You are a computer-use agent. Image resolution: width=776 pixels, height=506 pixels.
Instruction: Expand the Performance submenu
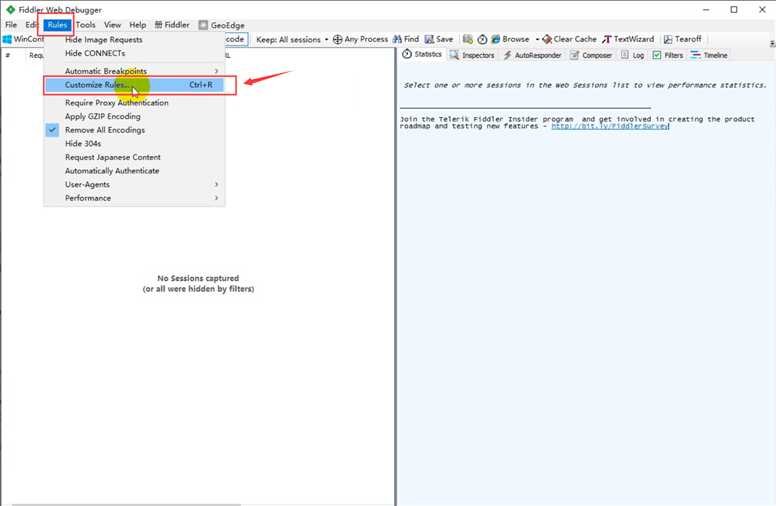coord(134,198)
